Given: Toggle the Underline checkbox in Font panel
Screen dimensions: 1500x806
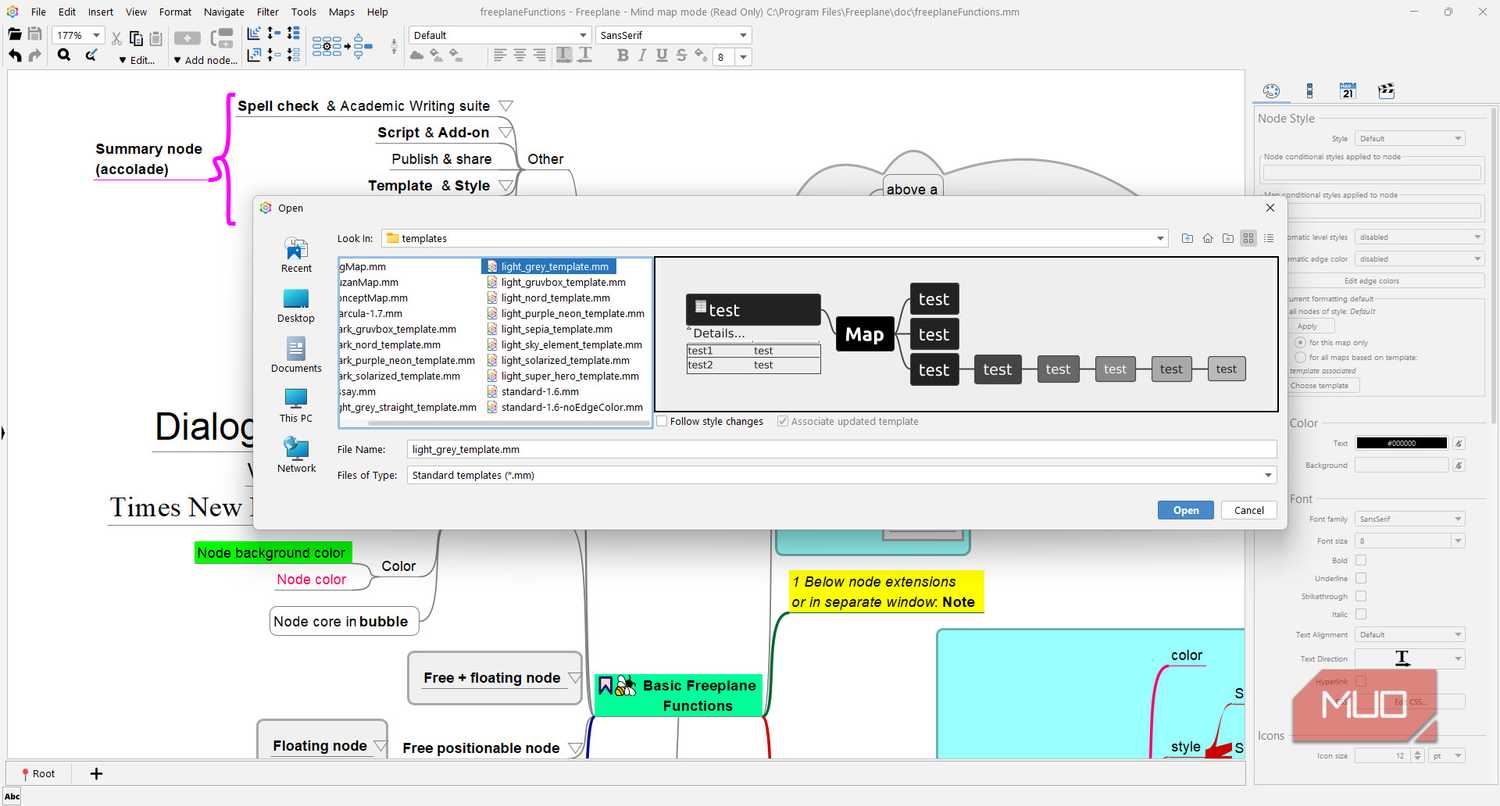Looking at the screenshot, I should click(x=1360, y=579).
